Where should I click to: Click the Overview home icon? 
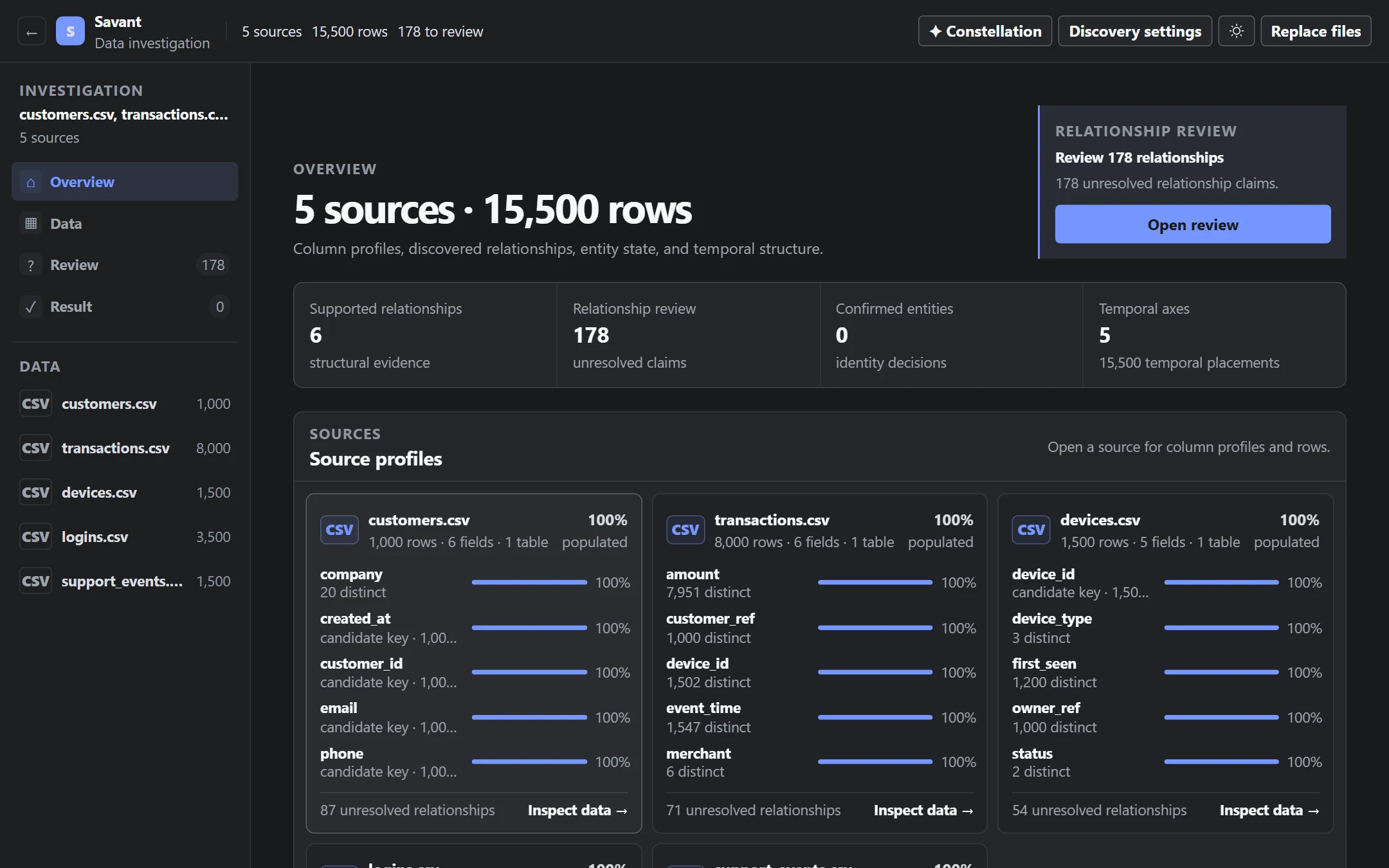click(31, 183)
